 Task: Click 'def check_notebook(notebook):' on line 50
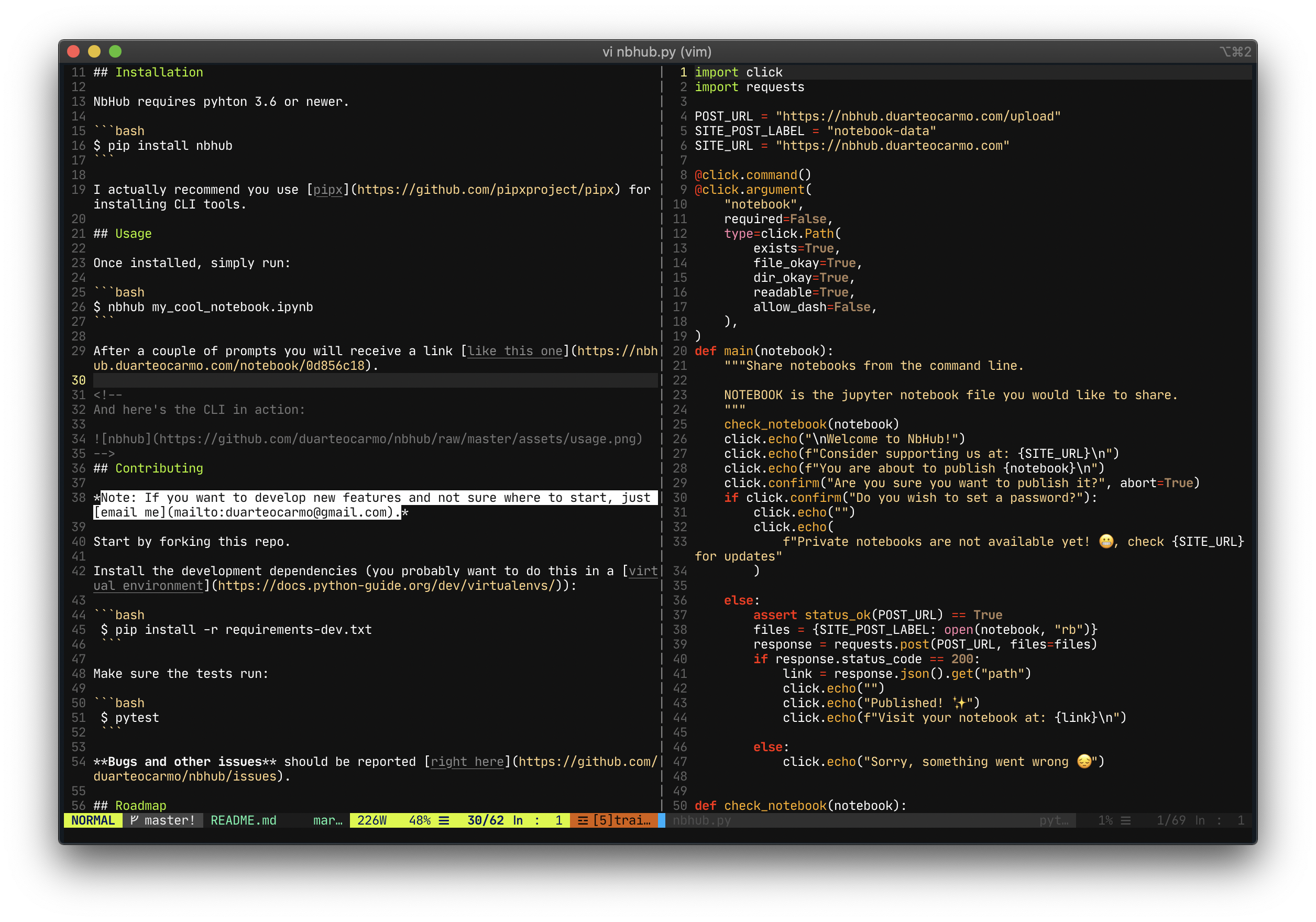pos(800,806)
